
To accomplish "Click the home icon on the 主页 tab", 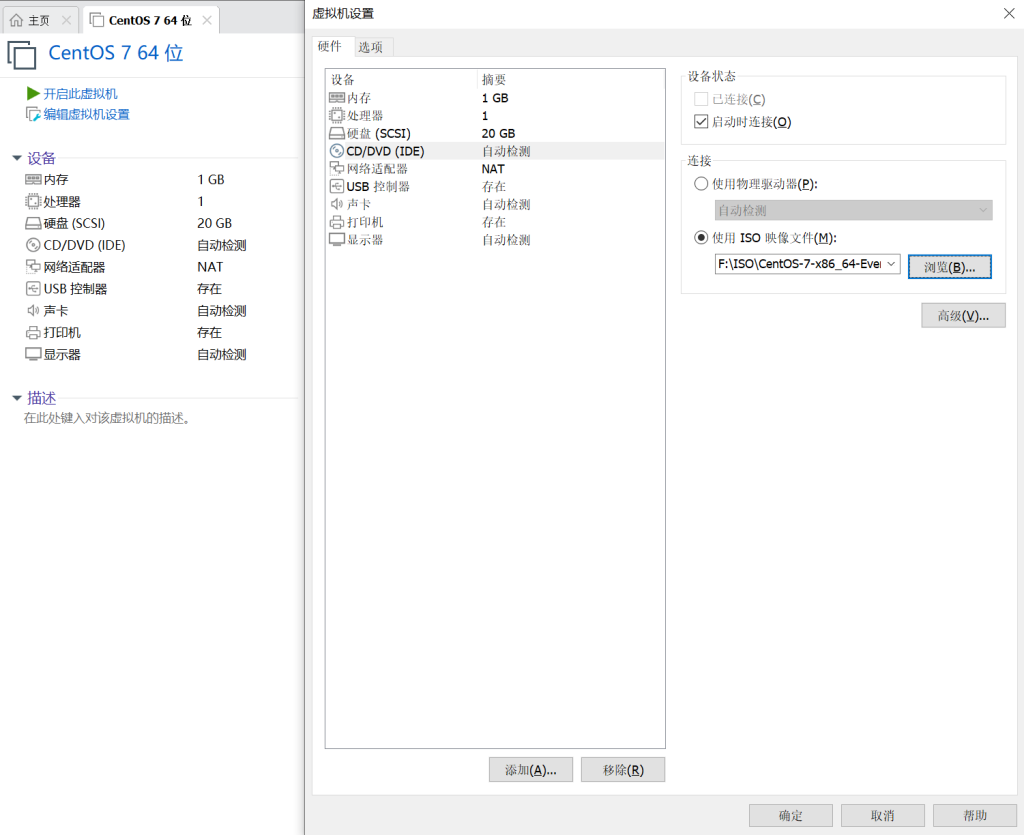I will tap(16, 20).
